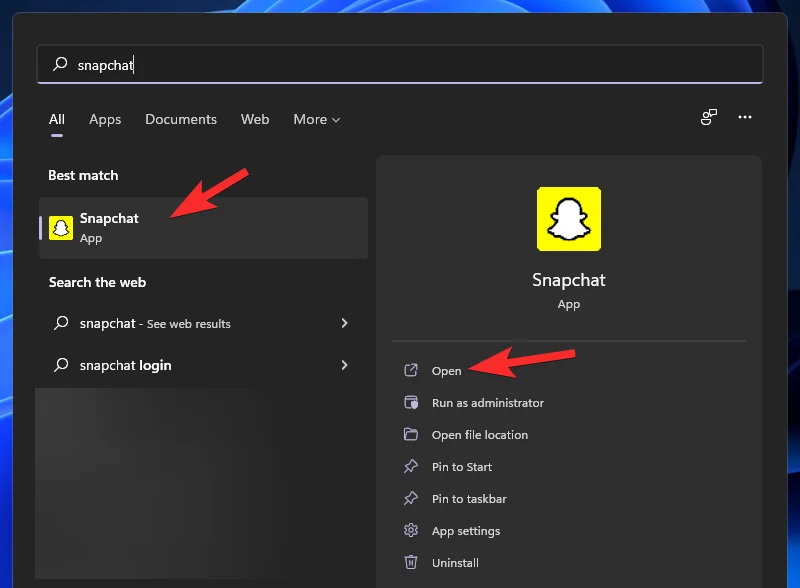Expand the 'snapchat login' web suggestion
This screenshot has height=588, width=800.
(344, 365)
